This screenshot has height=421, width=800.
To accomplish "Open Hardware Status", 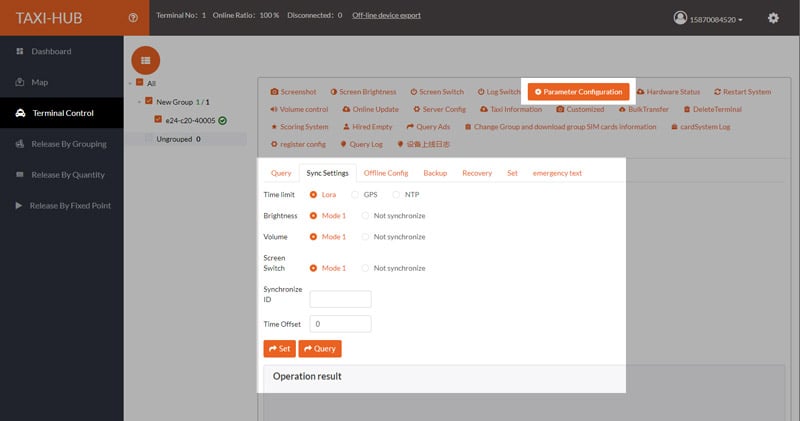I will [668, 92].
